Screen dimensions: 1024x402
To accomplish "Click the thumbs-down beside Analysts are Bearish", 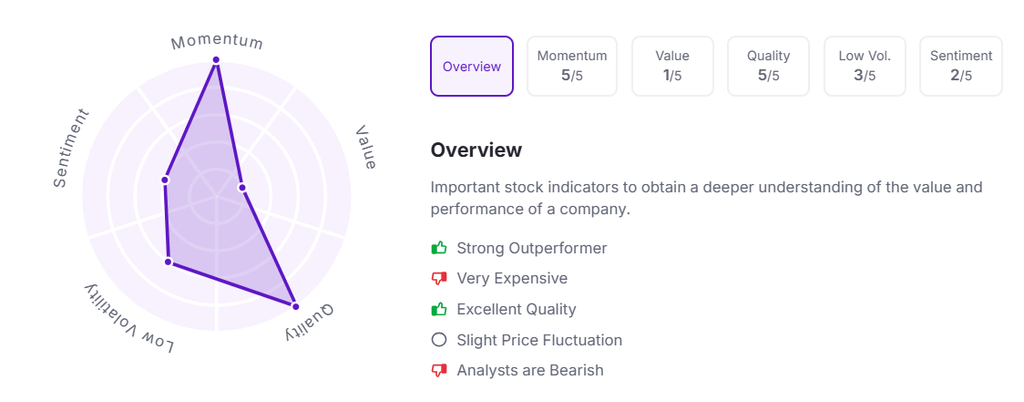I will 438,370.
